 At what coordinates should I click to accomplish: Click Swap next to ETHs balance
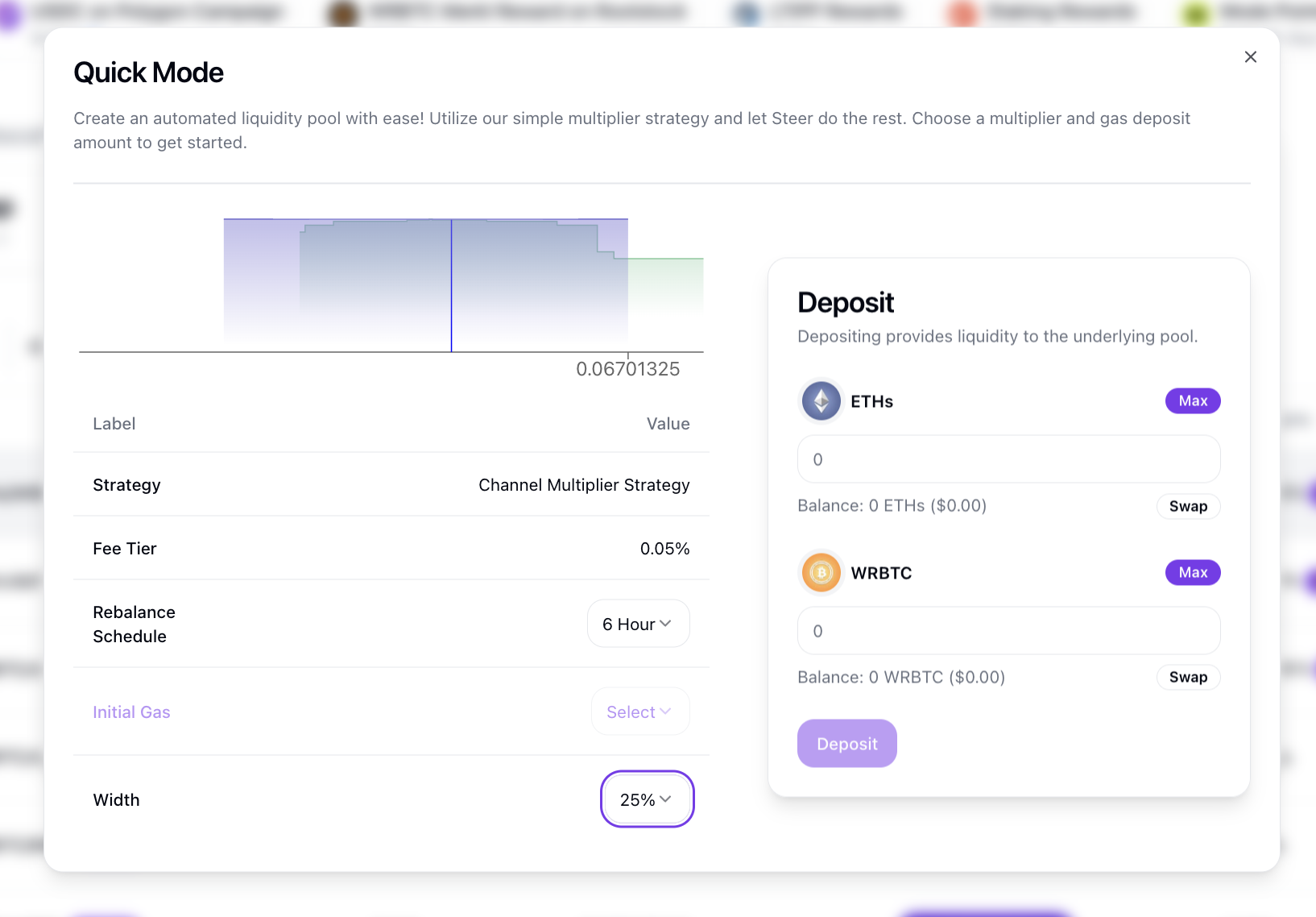pyautogui.click(x=1188, y=506)
